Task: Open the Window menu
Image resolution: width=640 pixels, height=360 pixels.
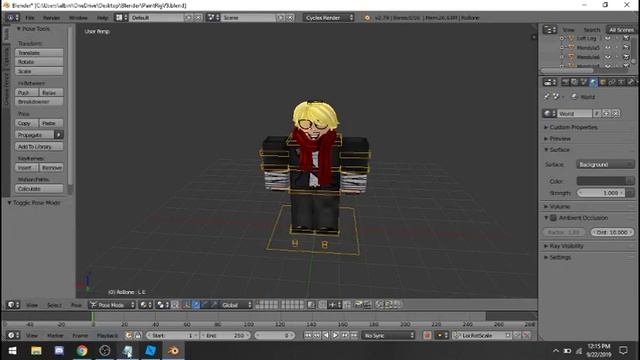Action: tap(78, 18)
